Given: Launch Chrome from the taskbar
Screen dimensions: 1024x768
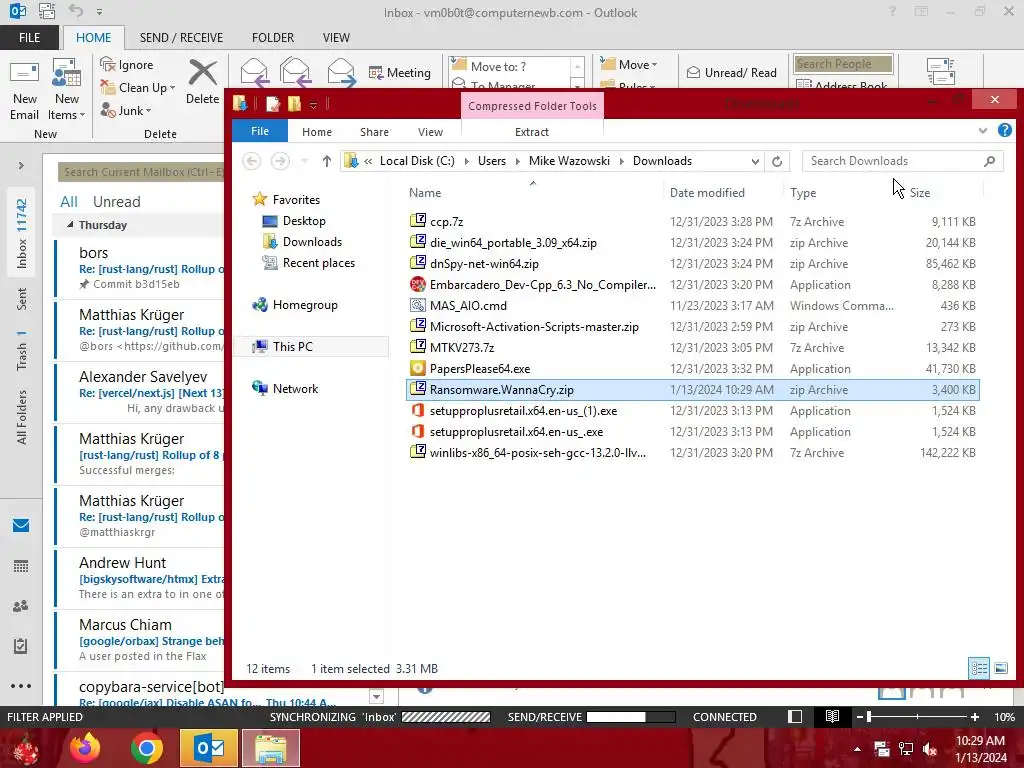Looking at the screenshot, I should click(x=147, y=748).
